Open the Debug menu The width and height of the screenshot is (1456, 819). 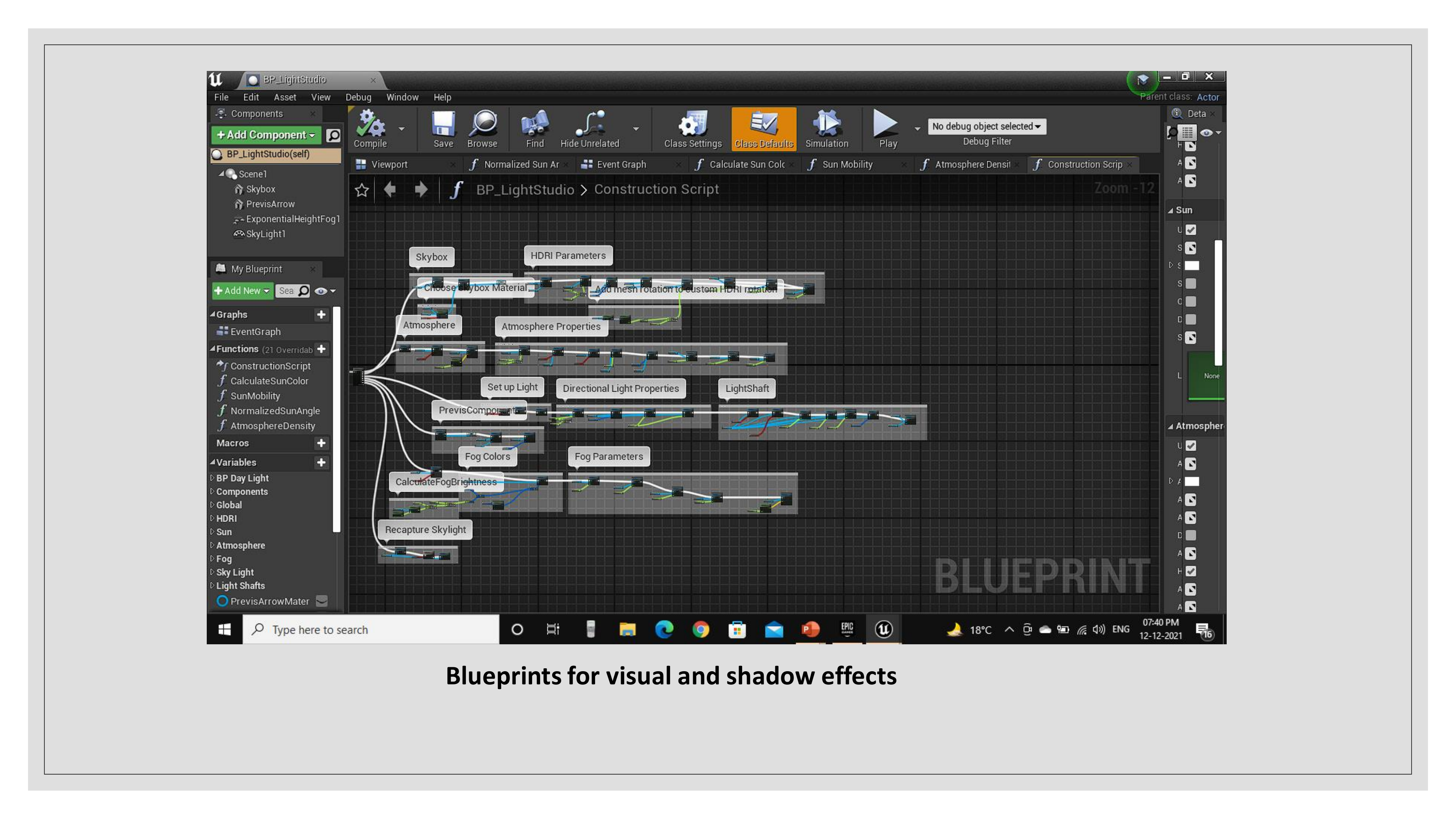[358, 97]
